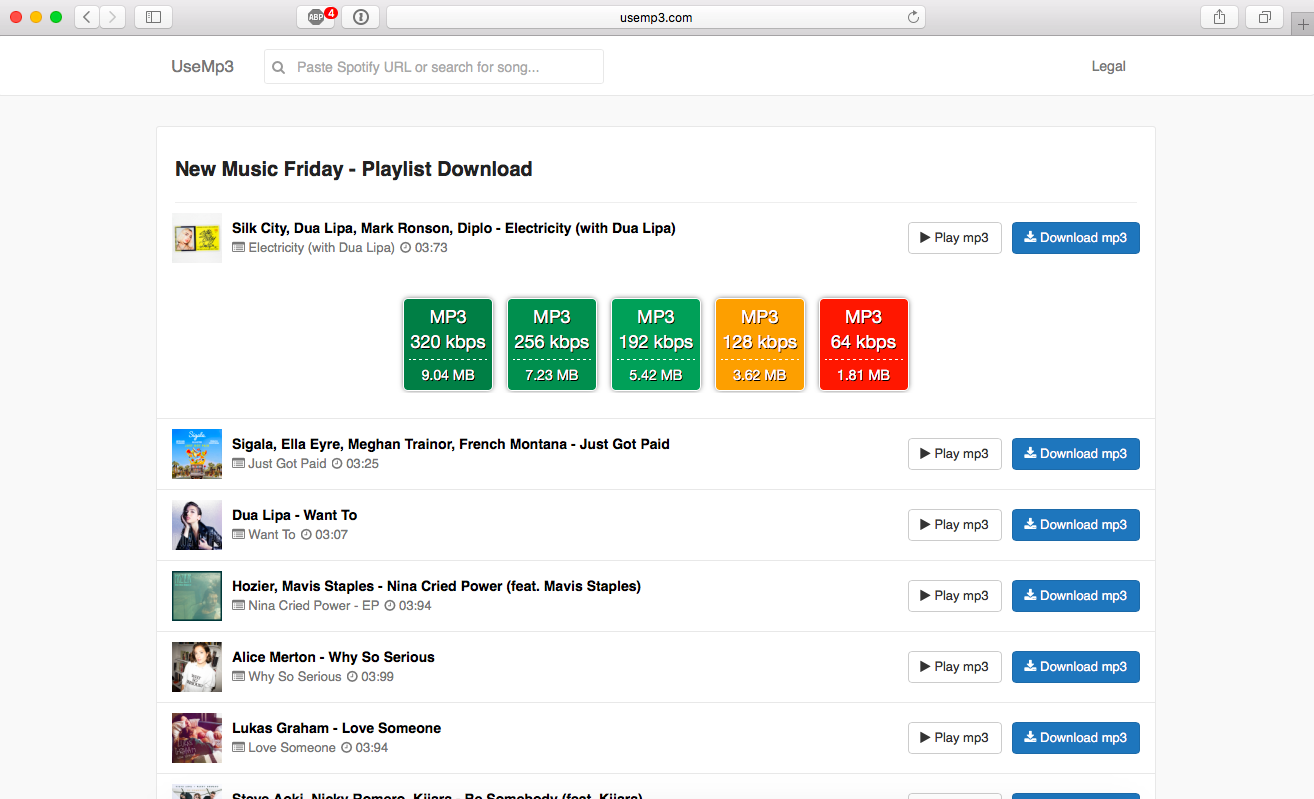1314x799 pixels.
Task: Download Hozier's Nina Cried Power mp3
Action: (1075, 595)
